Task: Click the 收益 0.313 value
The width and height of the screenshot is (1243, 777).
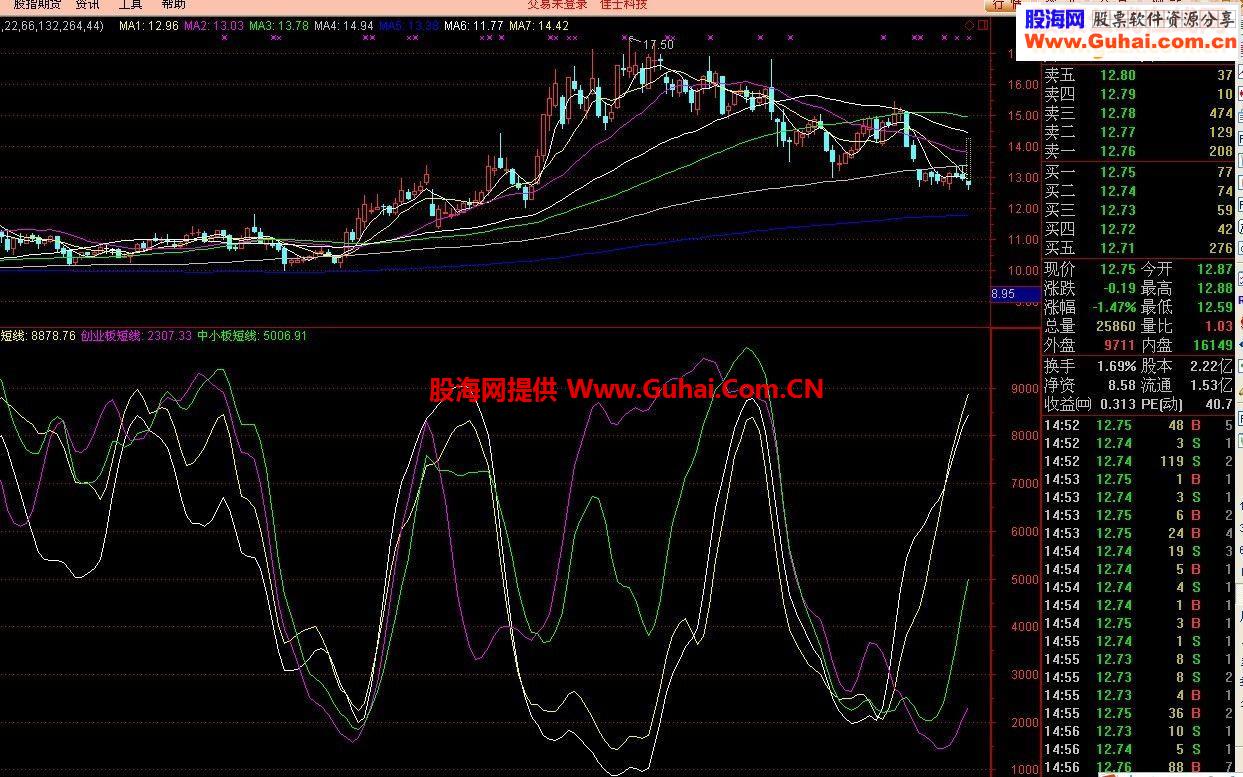Action: (x=1116, y=404)
